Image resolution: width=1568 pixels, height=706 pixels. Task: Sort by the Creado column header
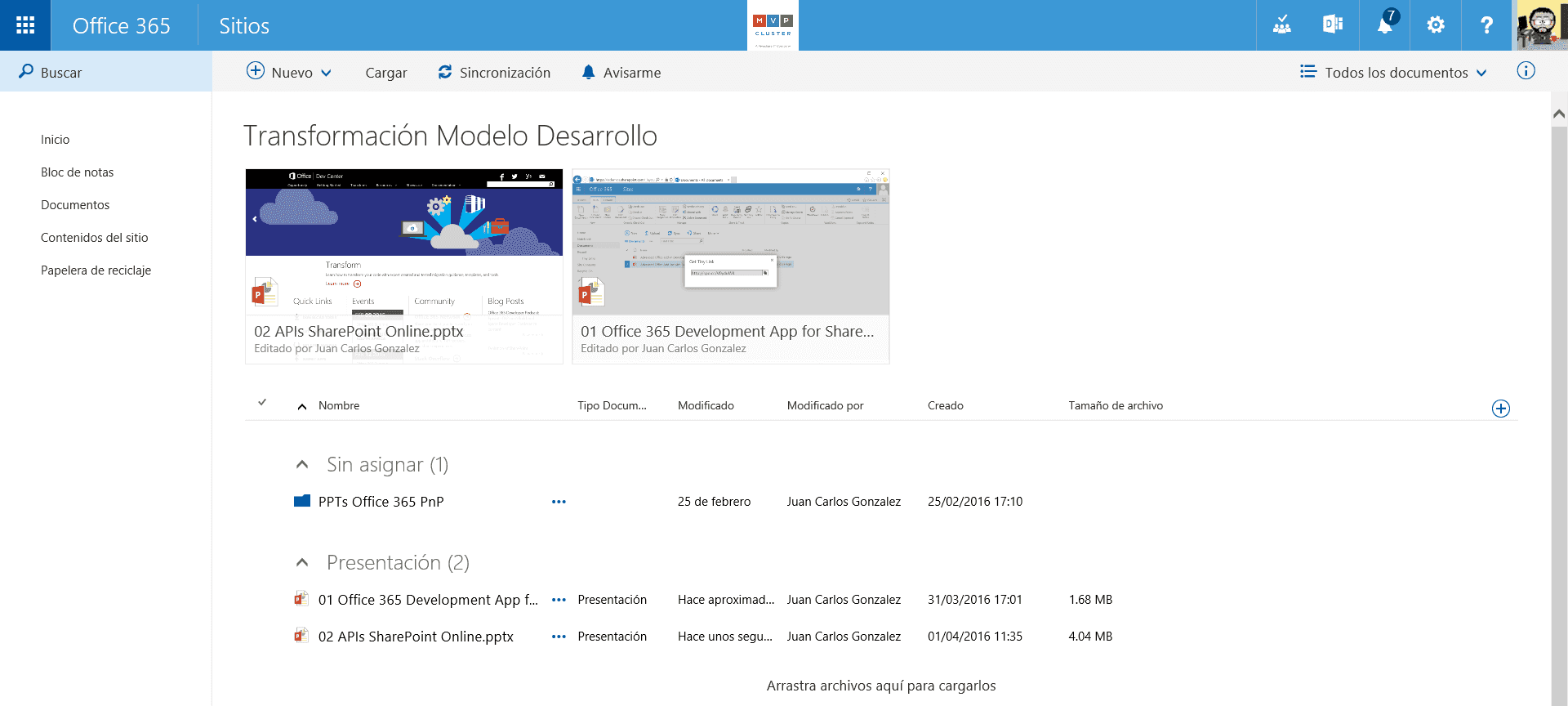point(946,405)
